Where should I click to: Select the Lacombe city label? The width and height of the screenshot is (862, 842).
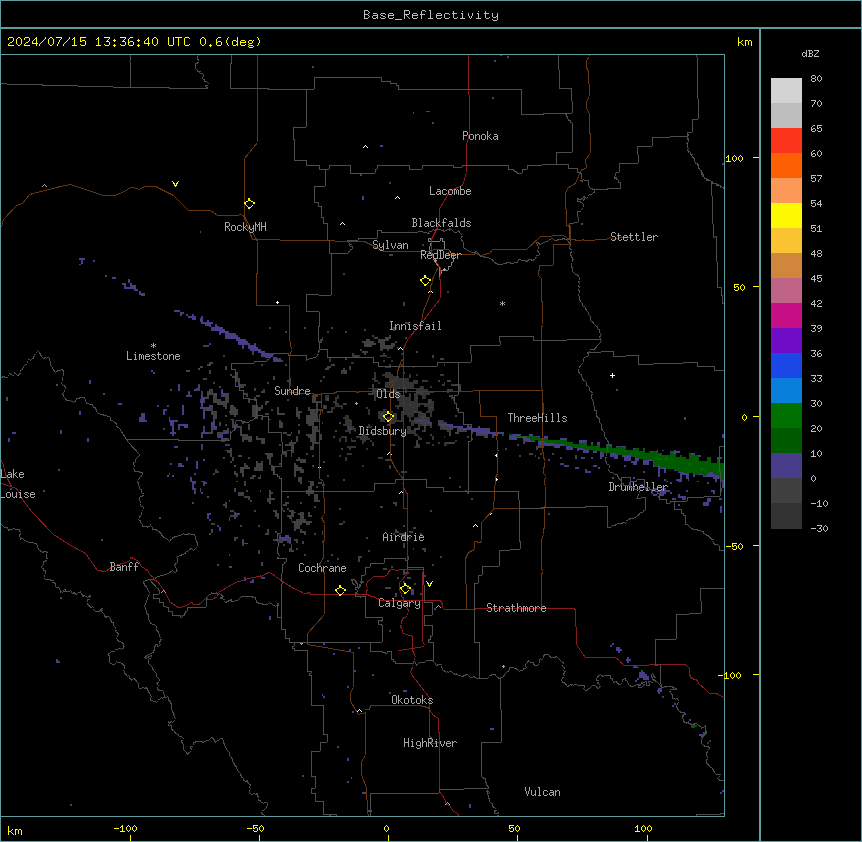450,191
